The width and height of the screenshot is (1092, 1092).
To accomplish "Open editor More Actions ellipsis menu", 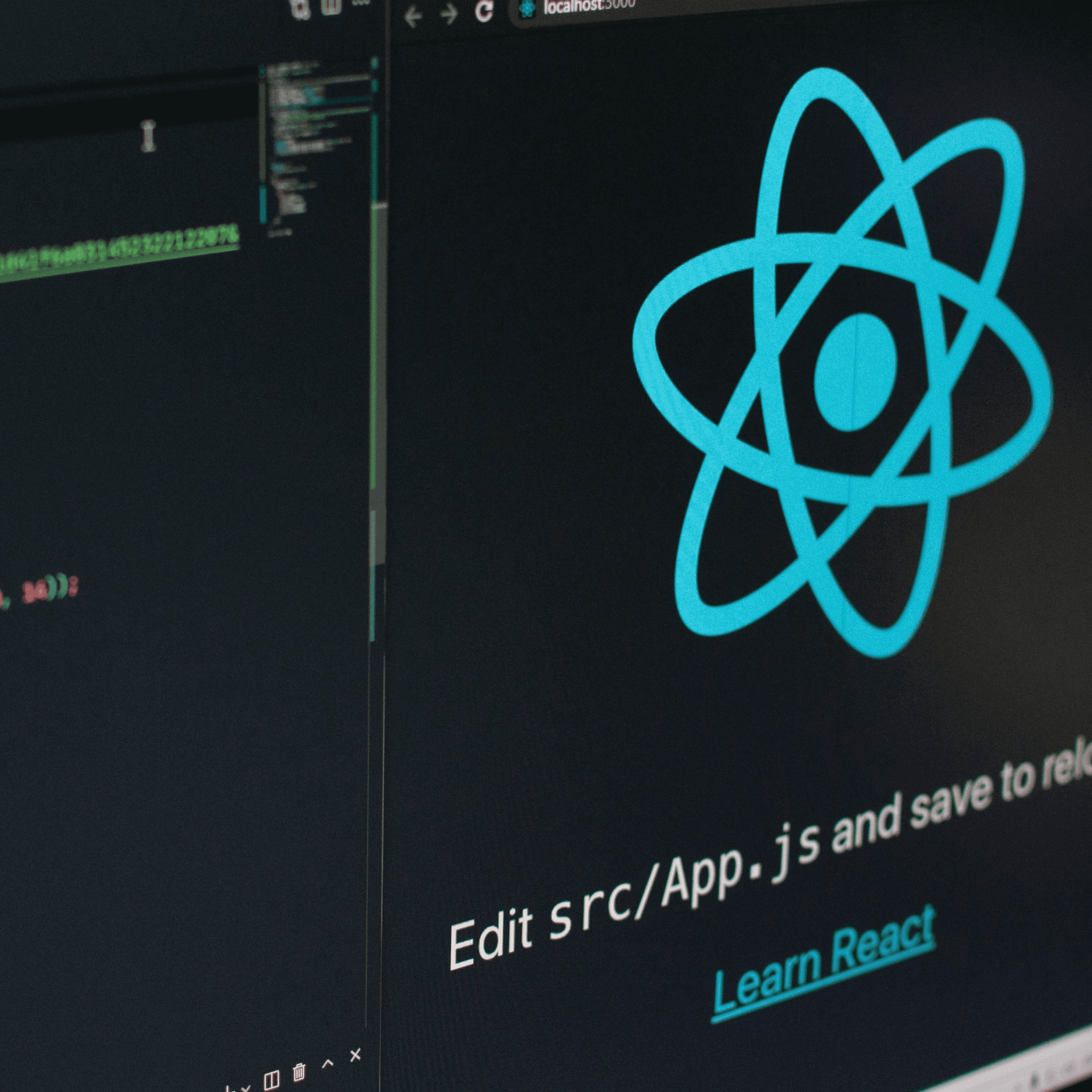I will (360, 3).
